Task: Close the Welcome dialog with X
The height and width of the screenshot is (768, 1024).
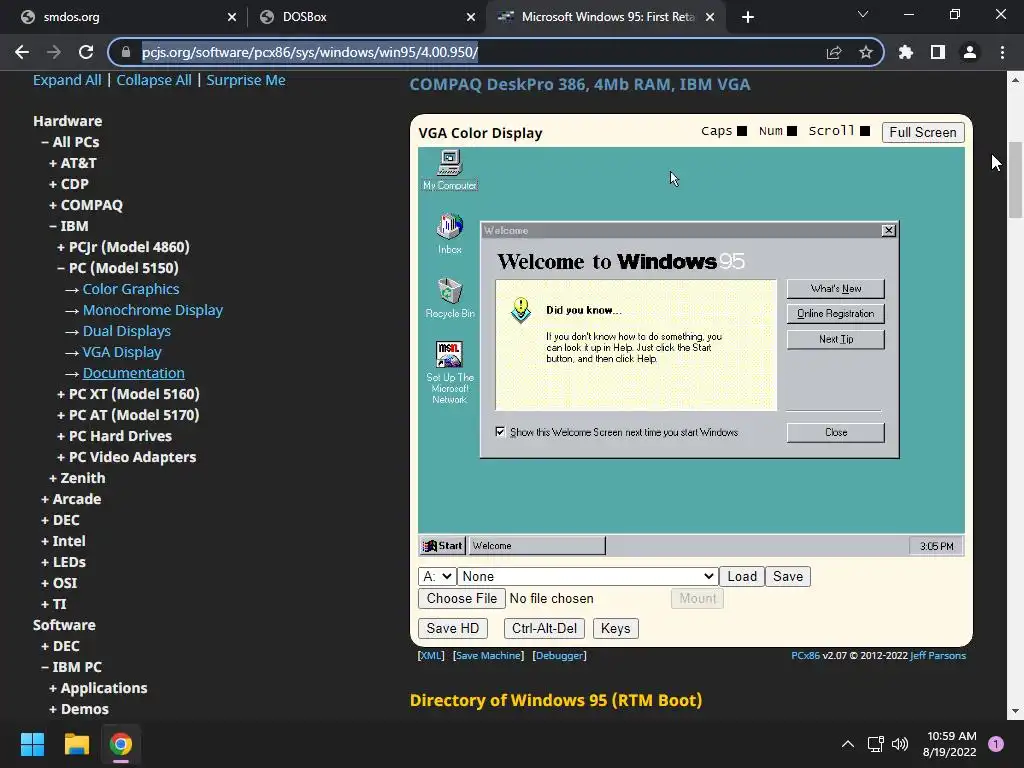Action: click(888, 231)
